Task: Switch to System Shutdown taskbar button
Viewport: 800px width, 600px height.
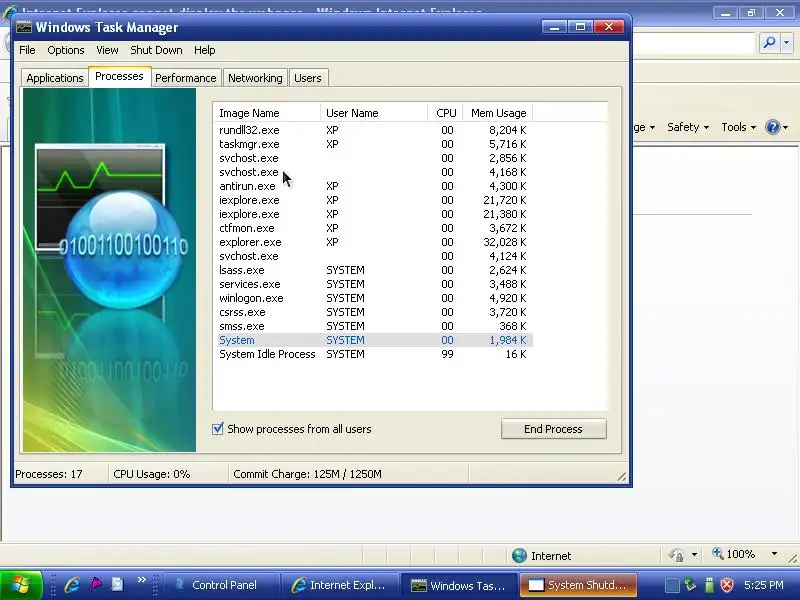Action: 578,585
